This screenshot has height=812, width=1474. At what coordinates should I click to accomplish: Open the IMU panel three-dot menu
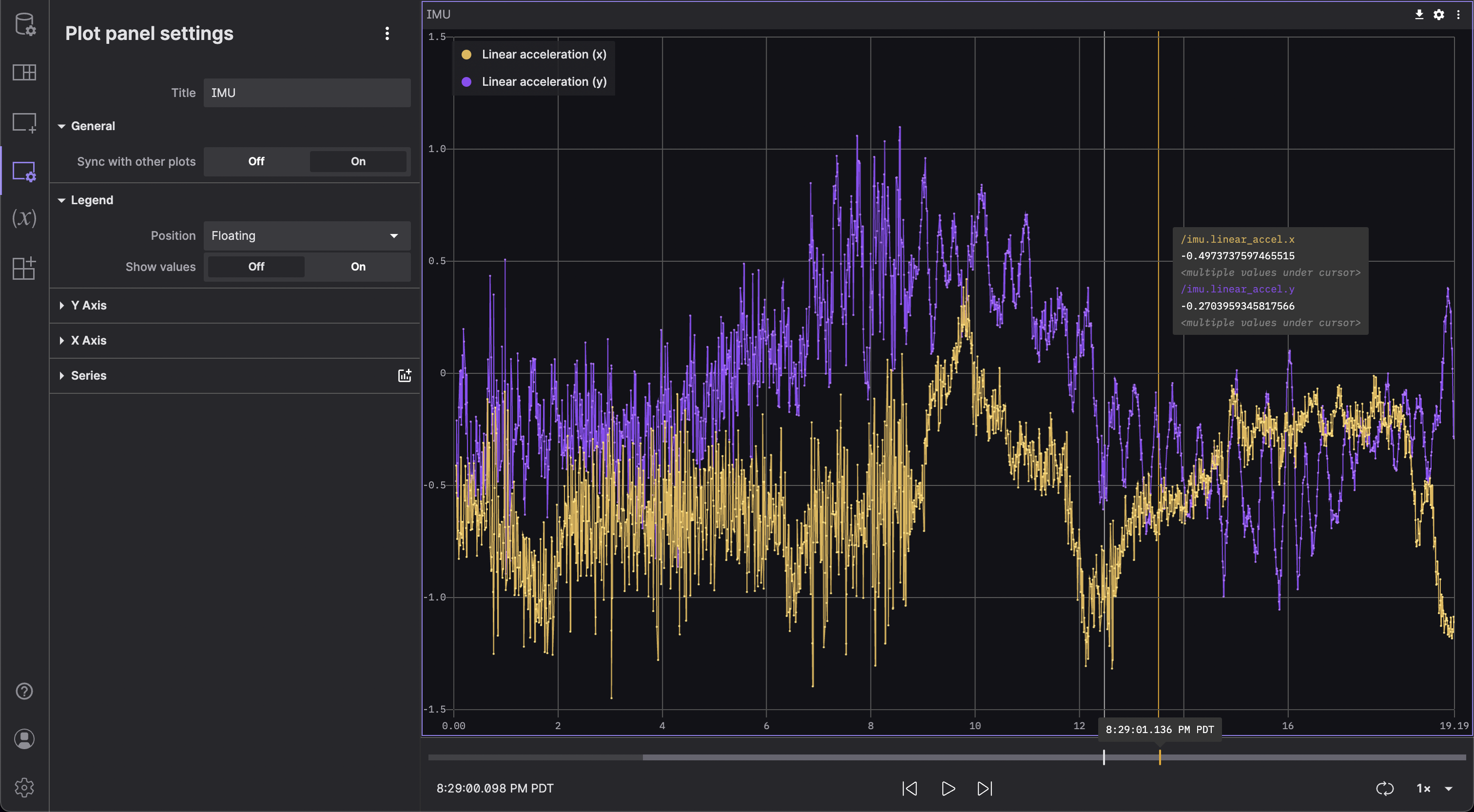click(1458, 14)
